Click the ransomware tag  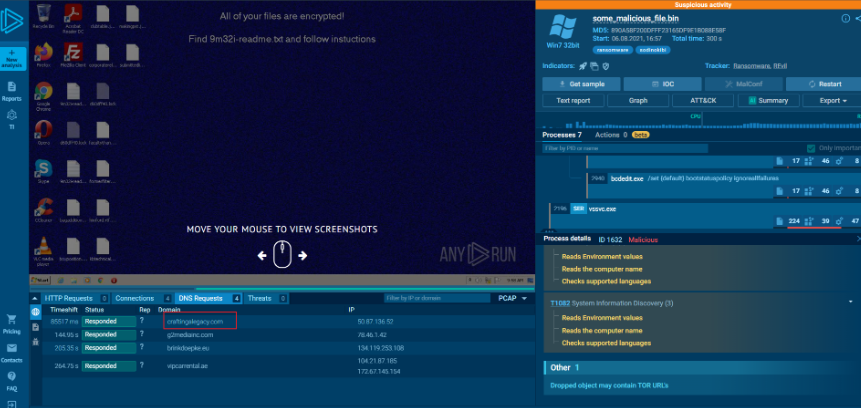click(x=612, y=50)
